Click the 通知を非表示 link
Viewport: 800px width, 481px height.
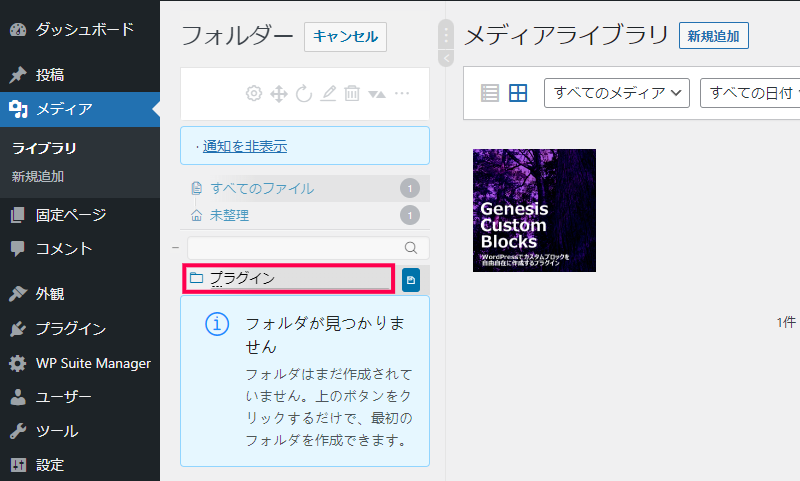pyautogui.click(x=245, y=146)
